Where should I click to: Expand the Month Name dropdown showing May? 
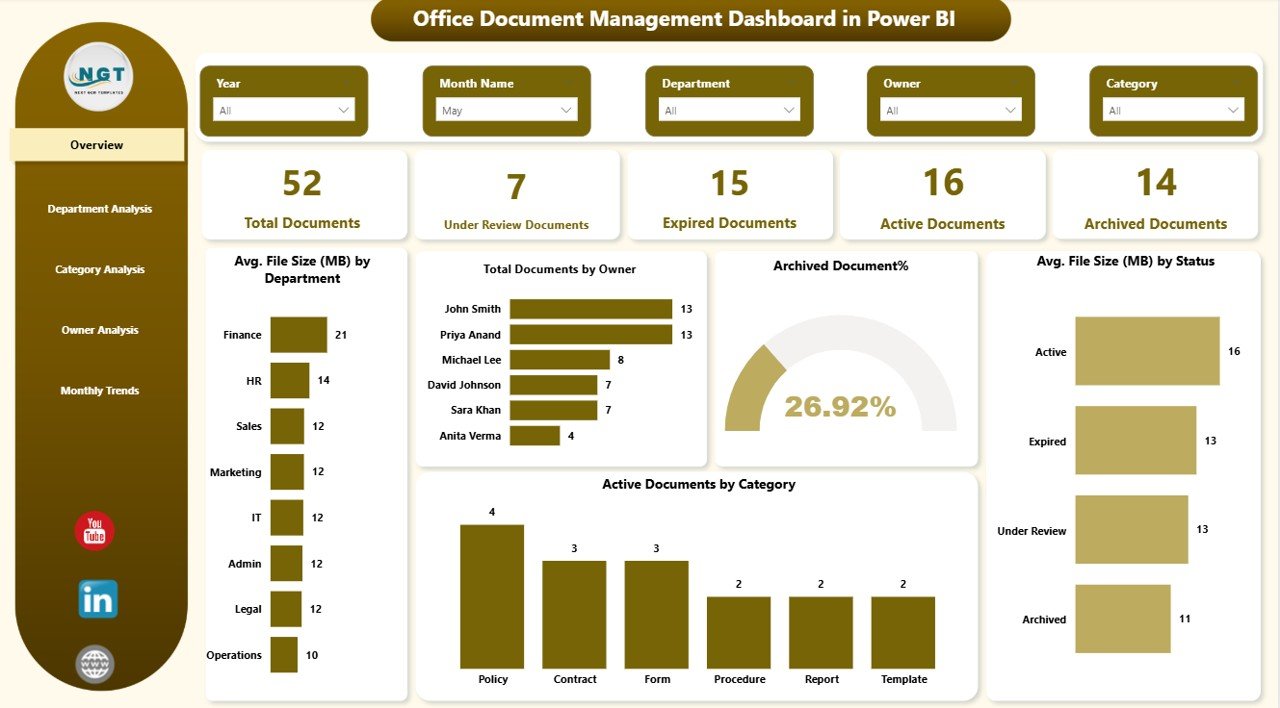pyautogui.click(x=505, y=110)
